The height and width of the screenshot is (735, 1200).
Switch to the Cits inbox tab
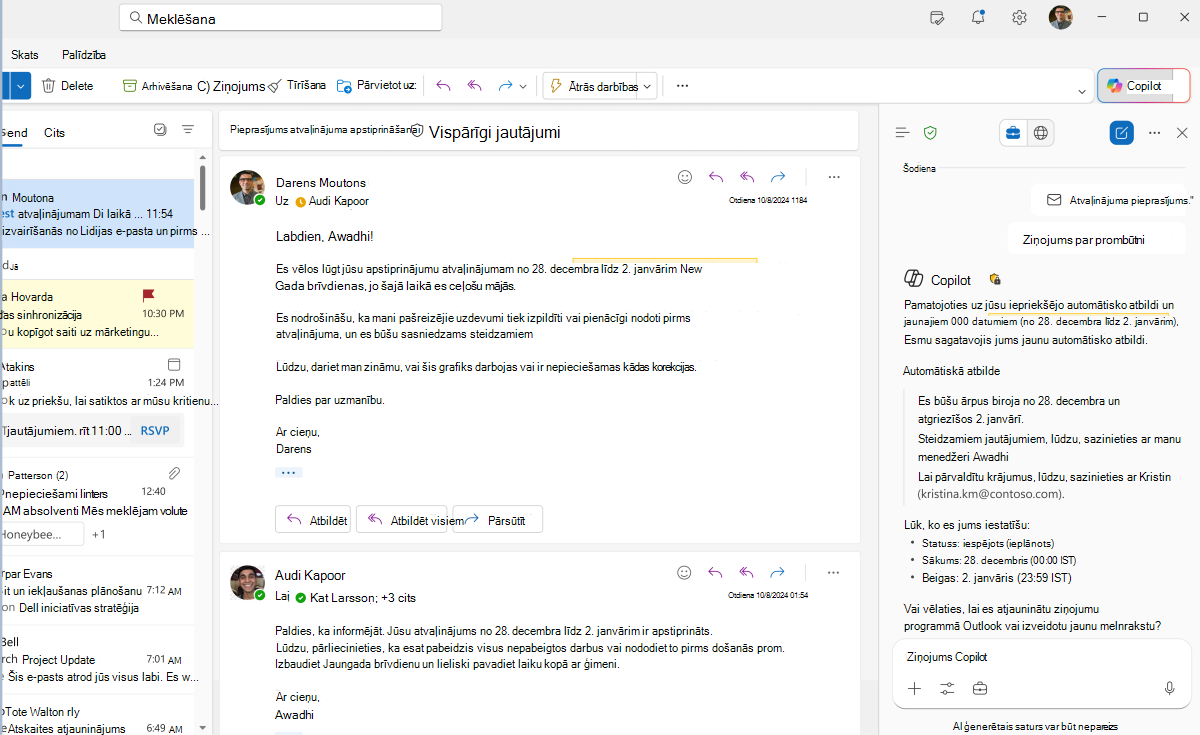click(55, 133)
